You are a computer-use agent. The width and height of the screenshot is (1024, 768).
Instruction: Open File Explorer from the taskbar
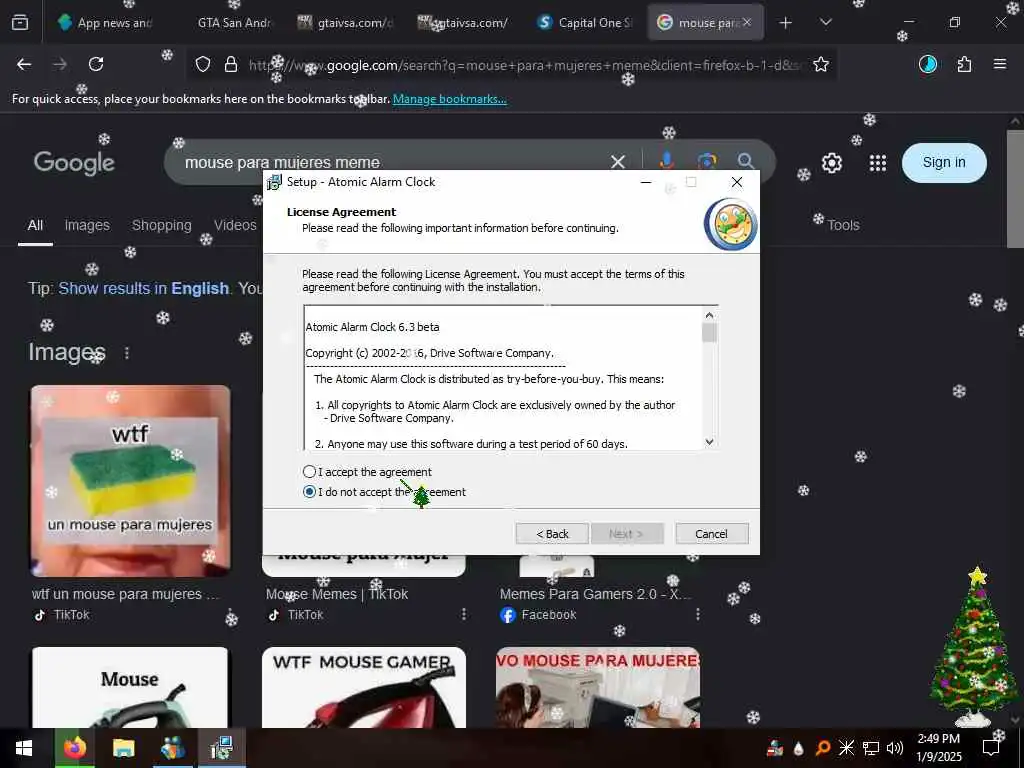[123, 748]
